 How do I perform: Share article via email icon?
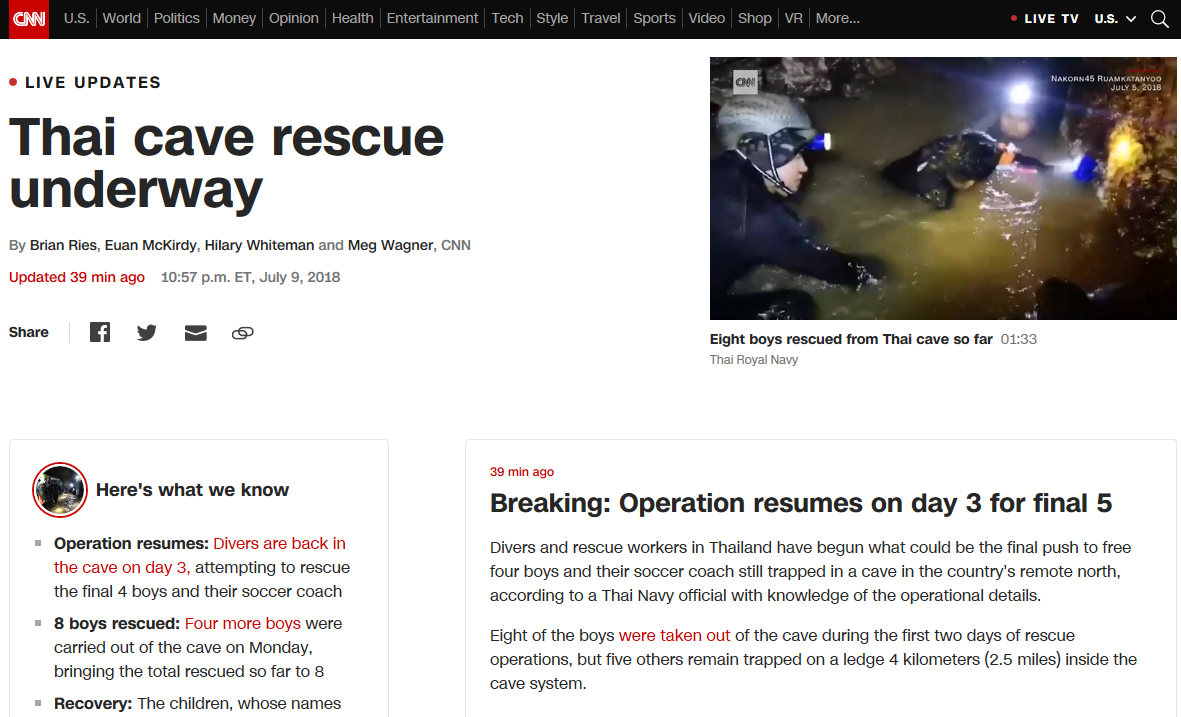click(196, 332)
